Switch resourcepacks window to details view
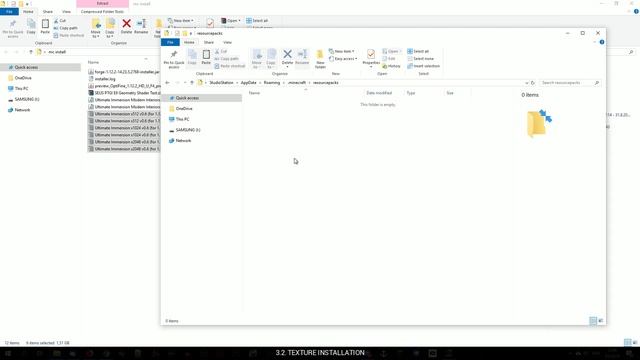The image size is (640, 360). [593, 321]
